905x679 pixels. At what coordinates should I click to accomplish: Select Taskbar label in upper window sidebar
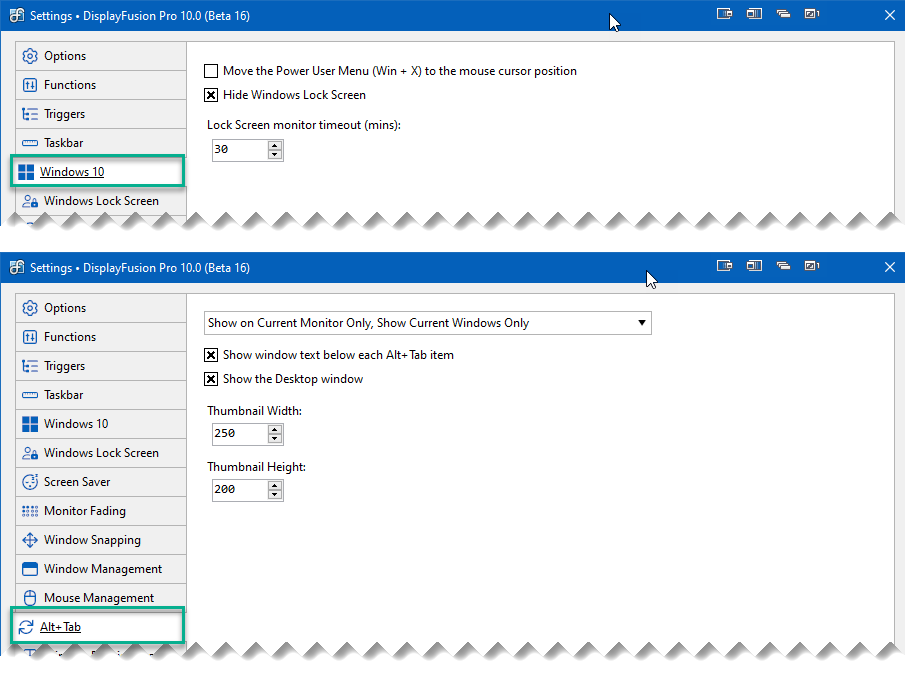[x=63, y=143]
